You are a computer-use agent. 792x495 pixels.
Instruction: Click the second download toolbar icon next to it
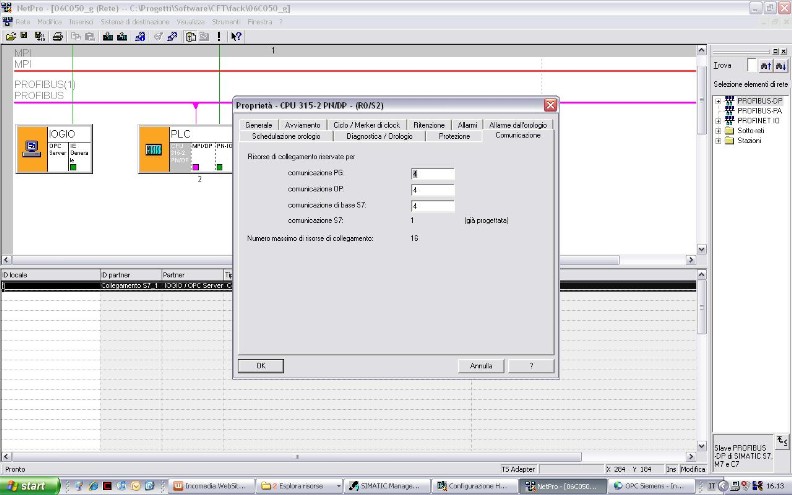tap(122, 36)
